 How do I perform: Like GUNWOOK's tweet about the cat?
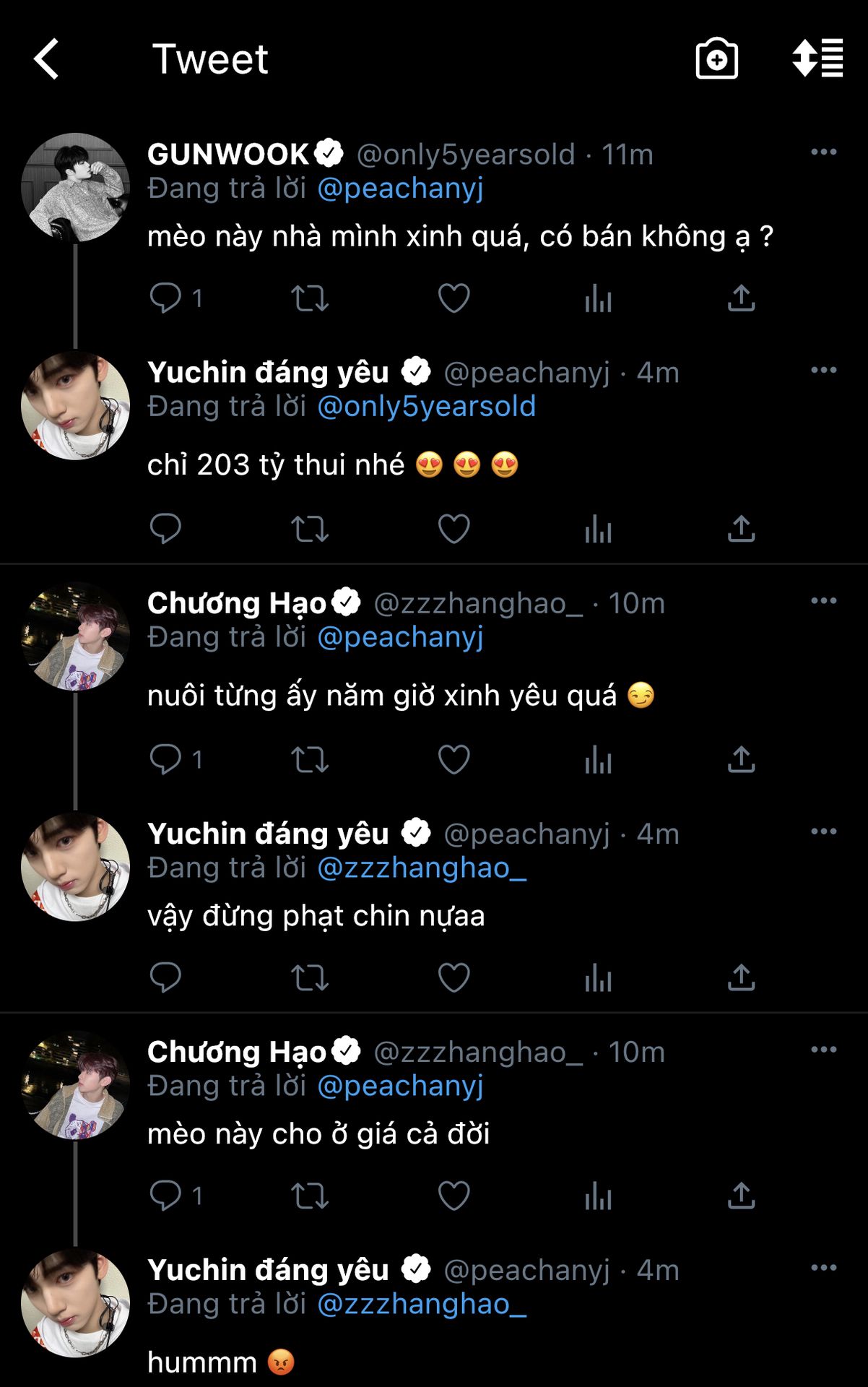point(453,298)
